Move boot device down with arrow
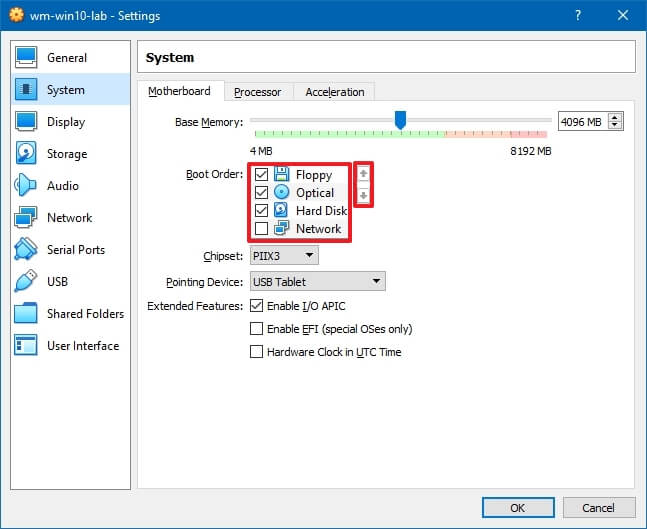647x529 pixels. (x=363, y=195)
